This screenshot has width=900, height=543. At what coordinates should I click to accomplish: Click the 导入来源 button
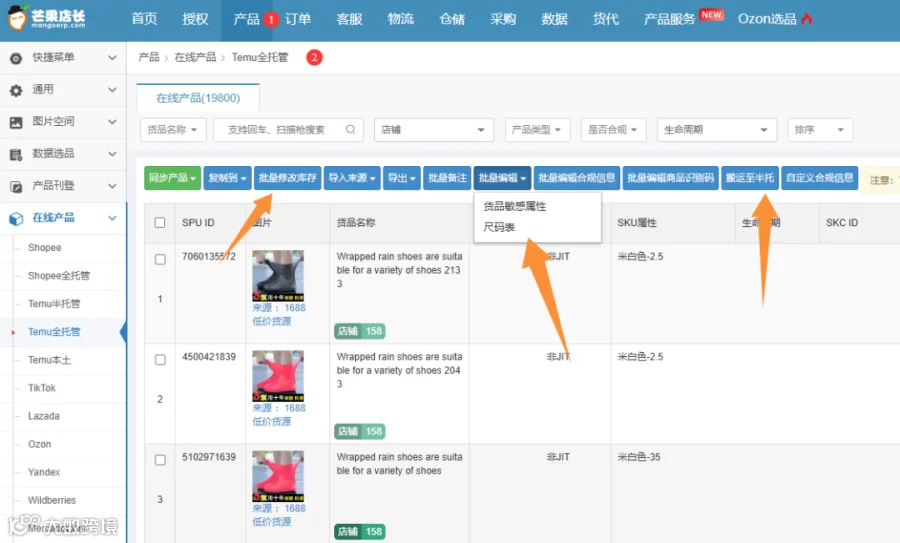(x=352, y=178)
